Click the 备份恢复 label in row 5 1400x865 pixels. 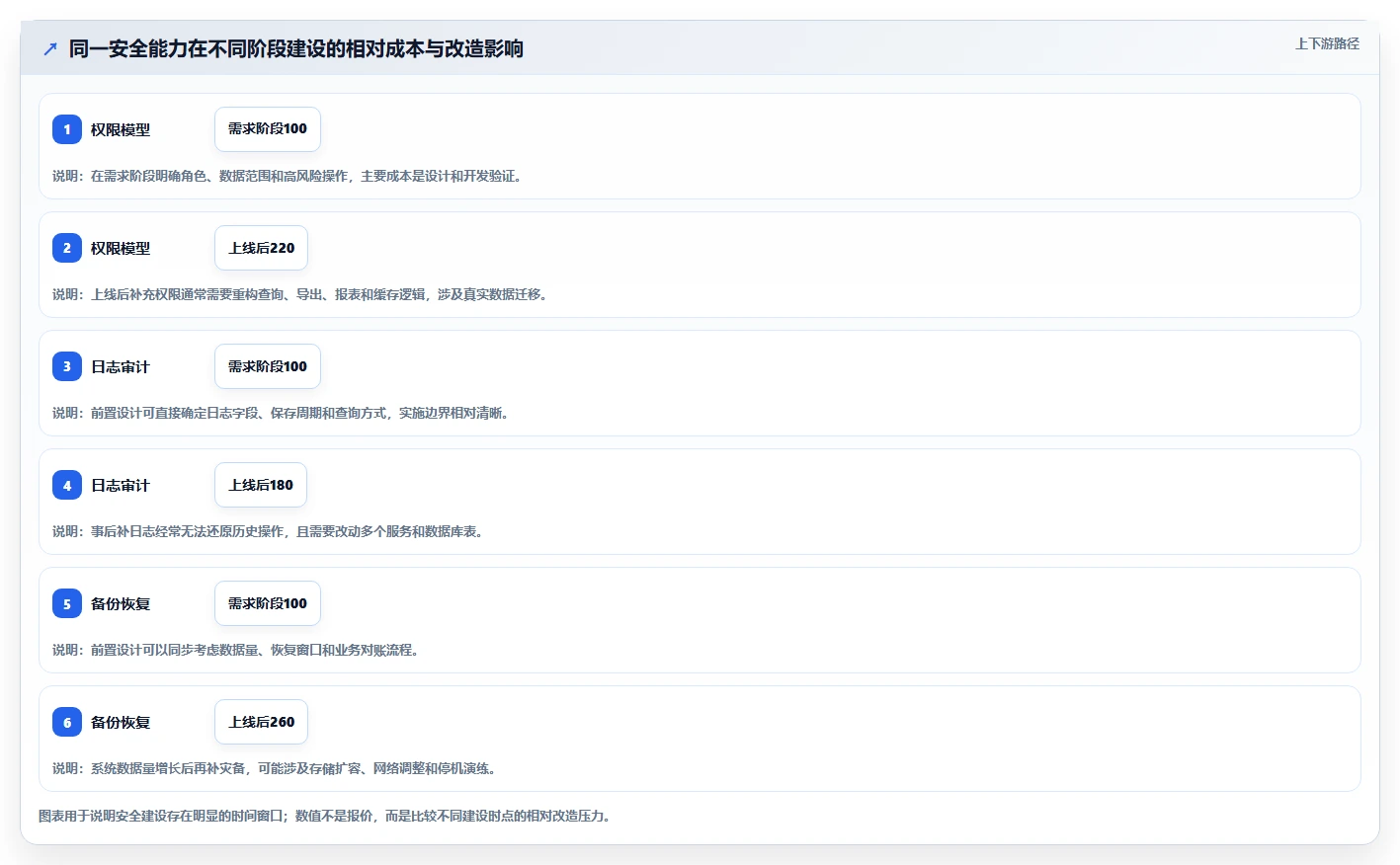(121, 603)
